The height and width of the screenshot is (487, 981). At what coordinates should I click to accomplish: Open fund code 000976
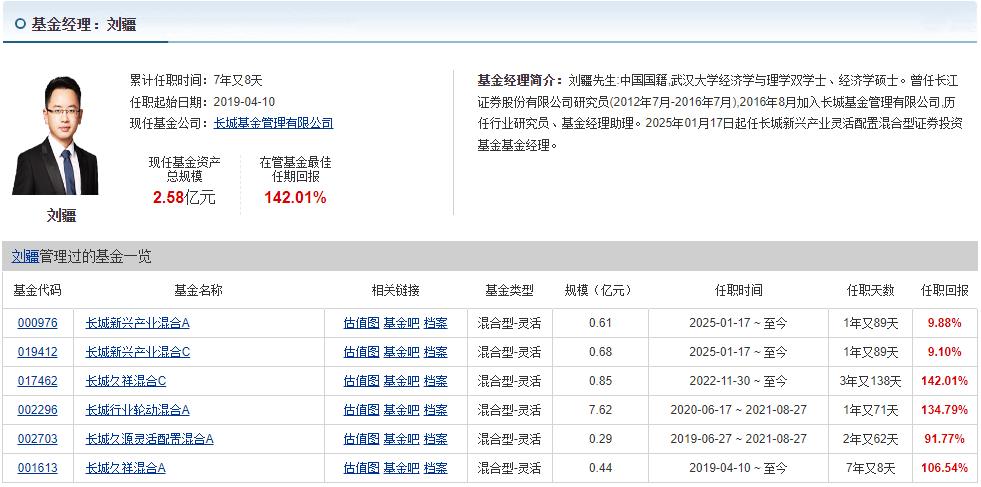38,323
